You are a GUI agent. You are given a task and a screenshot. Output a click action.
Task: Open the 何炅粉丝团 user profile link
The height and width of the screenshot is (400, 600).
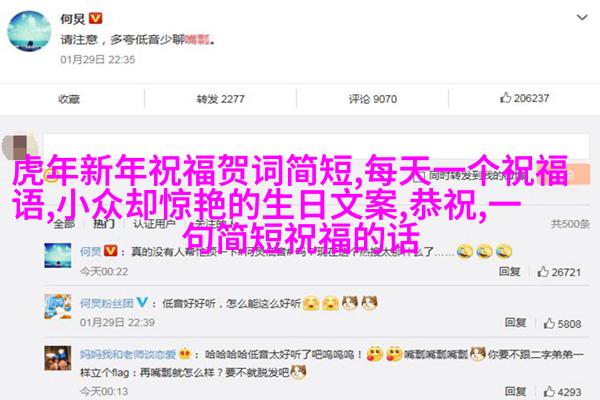click(106, 304)
